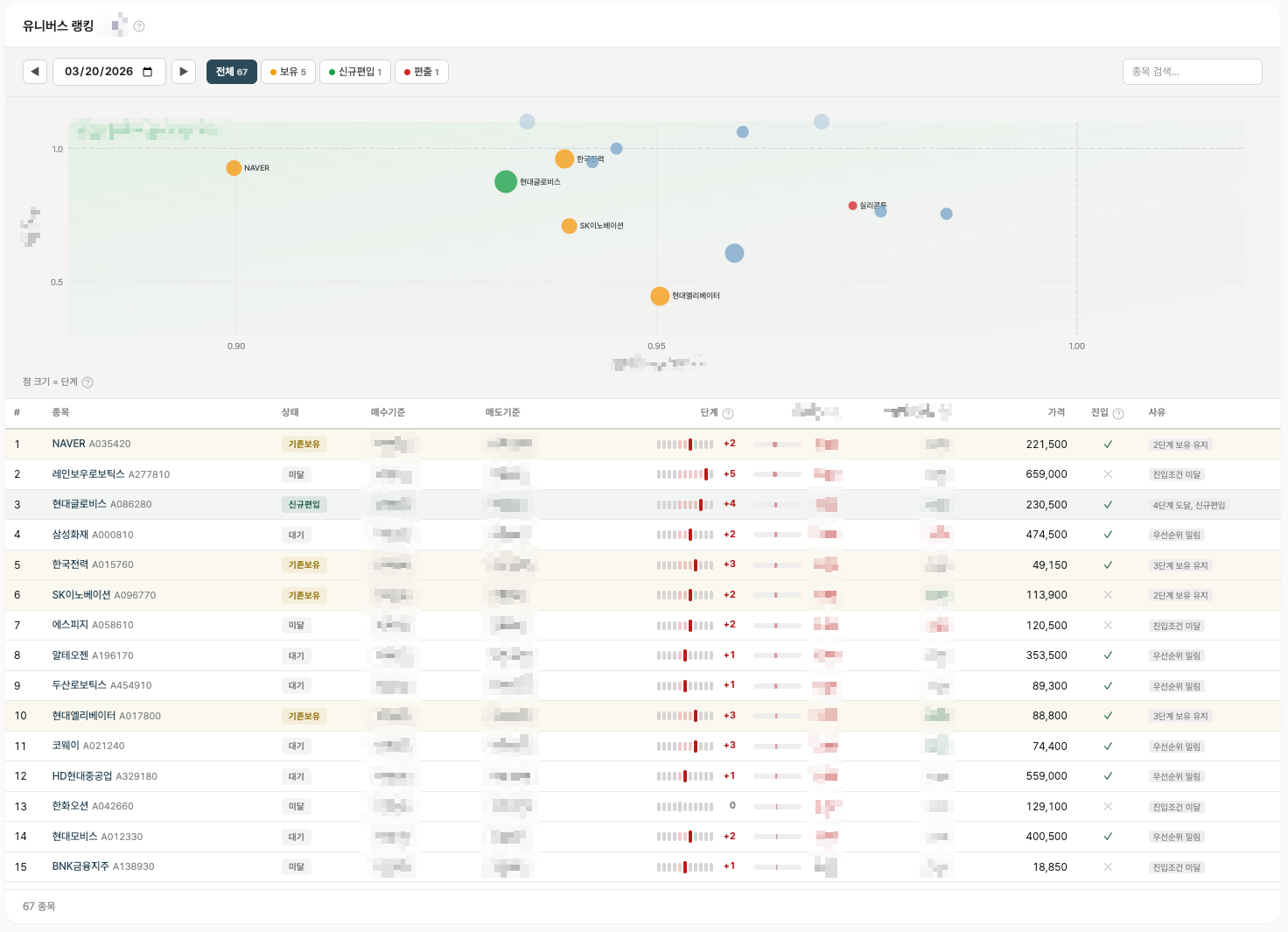Click the 진입 check mark in 코웨이 row
The image size is (1288, 932).
1108,746
